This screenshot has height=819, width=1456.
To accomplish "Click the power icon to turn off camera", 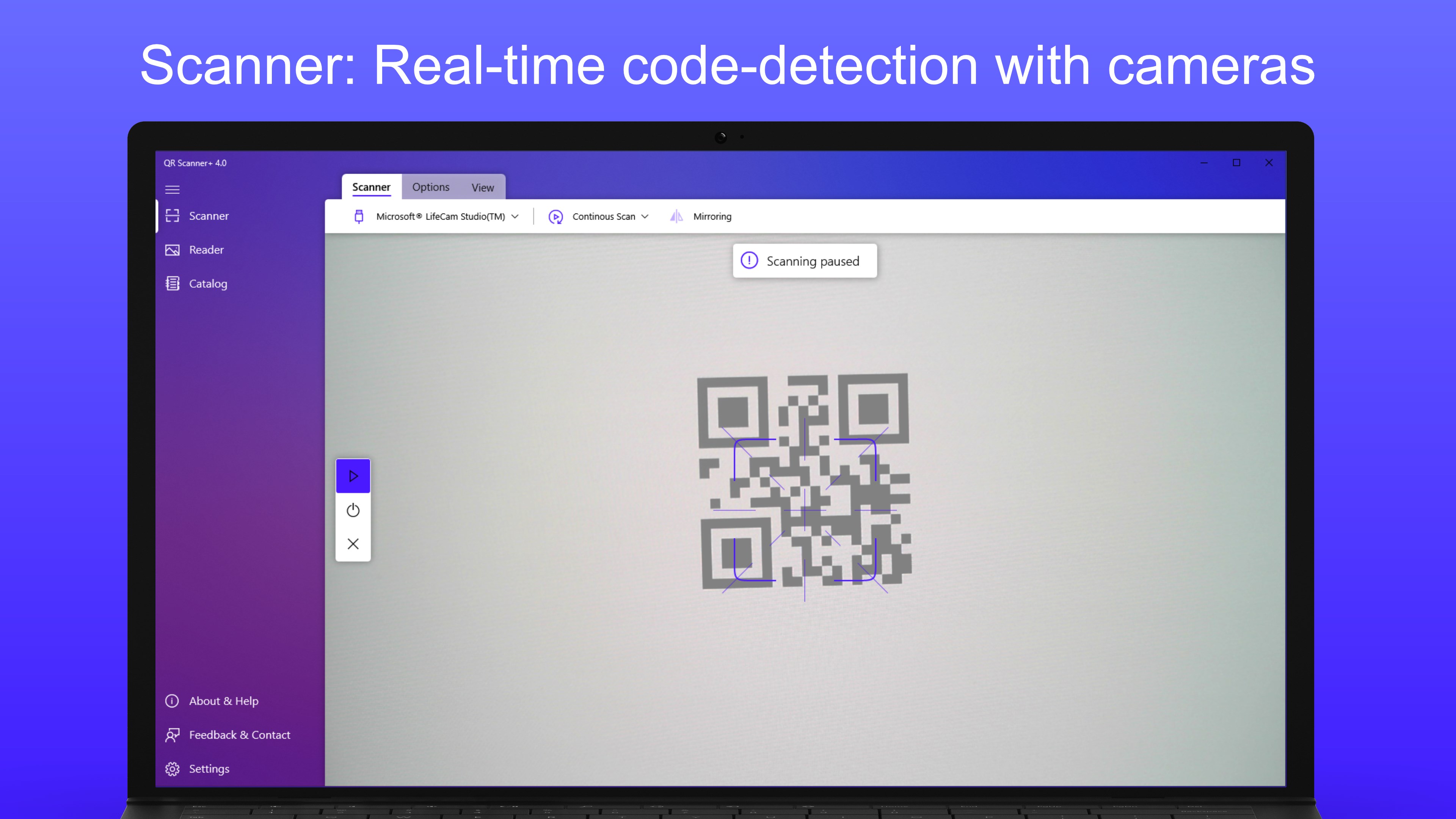I will tap(353, 510).
